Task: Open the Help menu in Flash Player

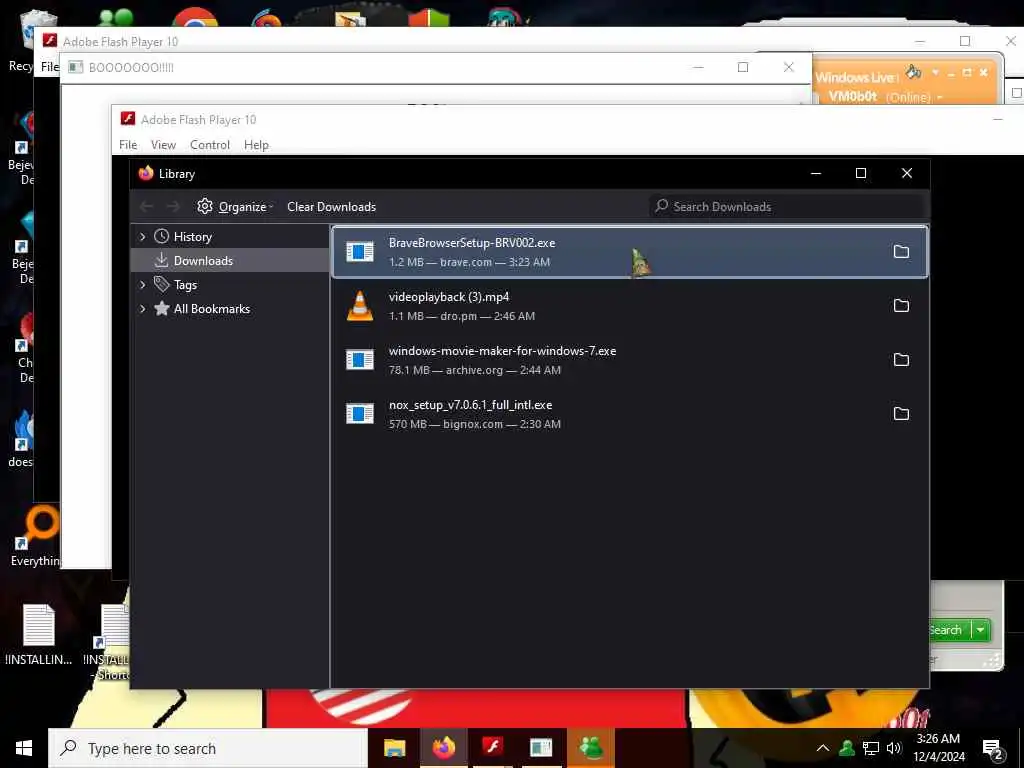Action: click(x=256, y=144)
